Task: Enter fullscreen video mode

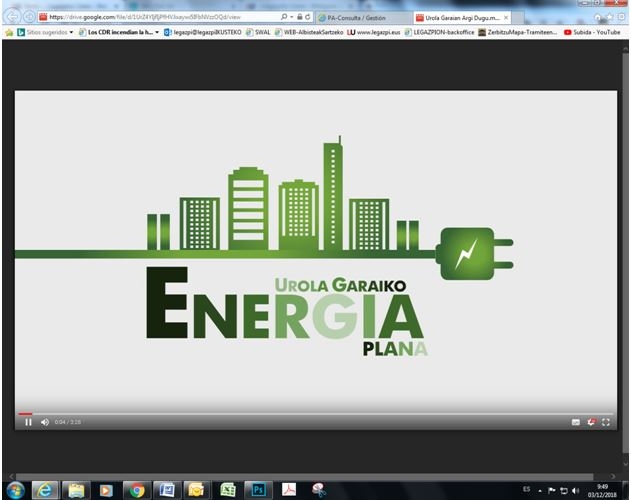Action: (x=606, y=422)
